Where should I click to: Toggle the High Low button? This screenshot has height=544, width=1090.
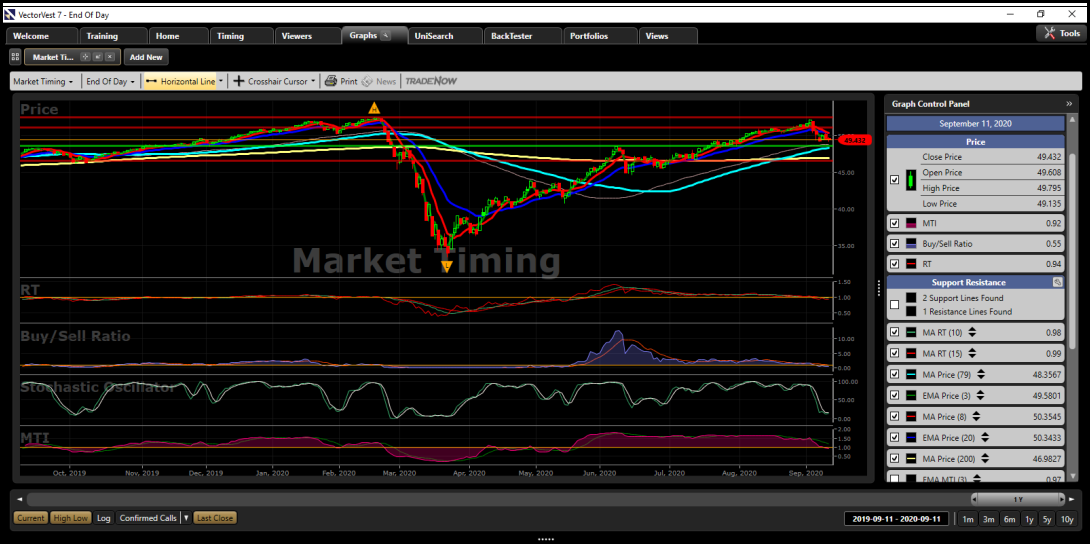pos(71,518)
